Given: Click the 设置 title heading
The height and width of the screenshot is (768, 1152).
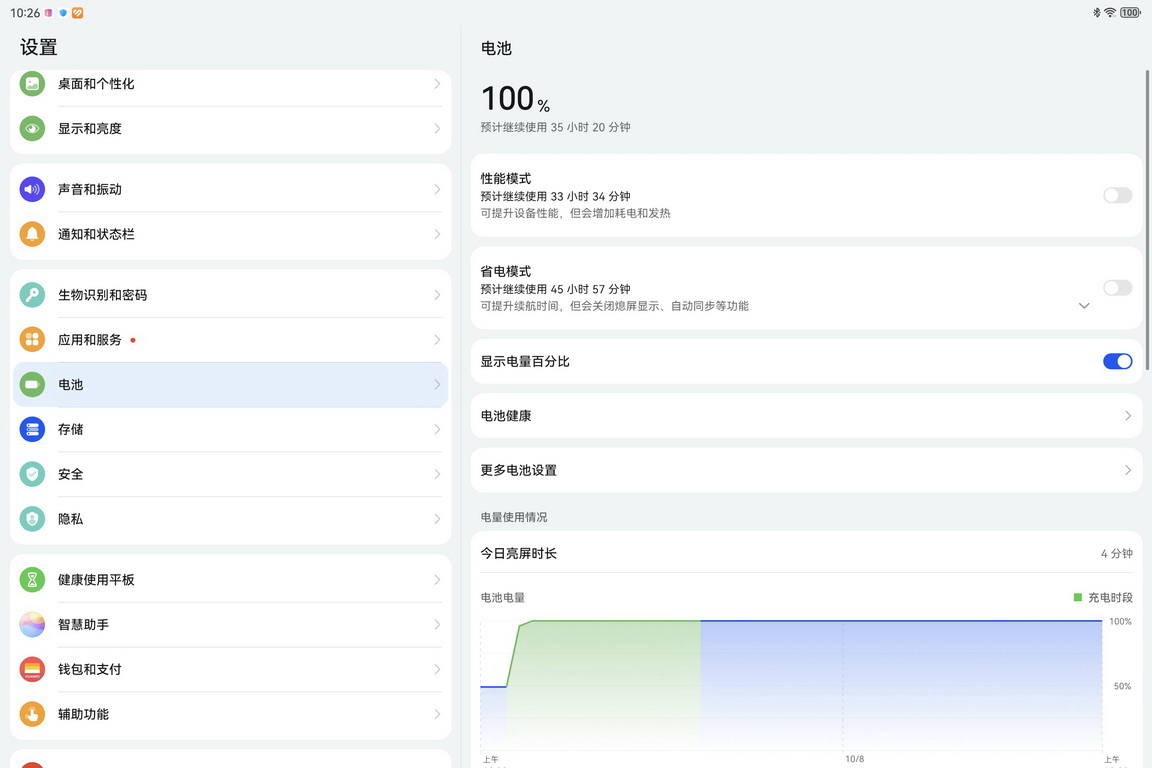Looking at the screenshot, I should (38, 48).
